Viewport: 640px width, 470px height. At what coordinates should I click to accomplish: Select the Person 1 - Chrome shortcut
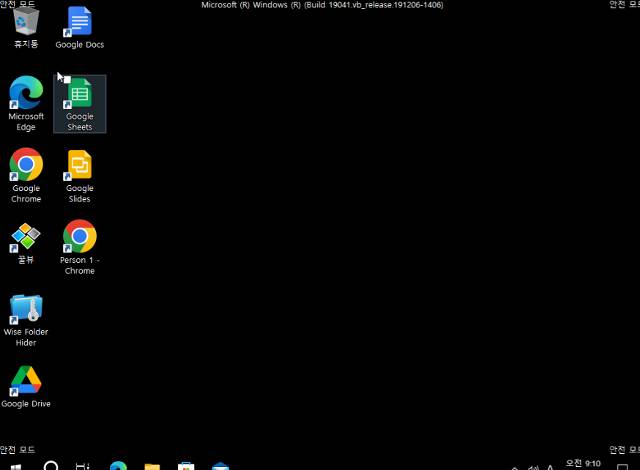pyautogui.click(x=80, y=247)
